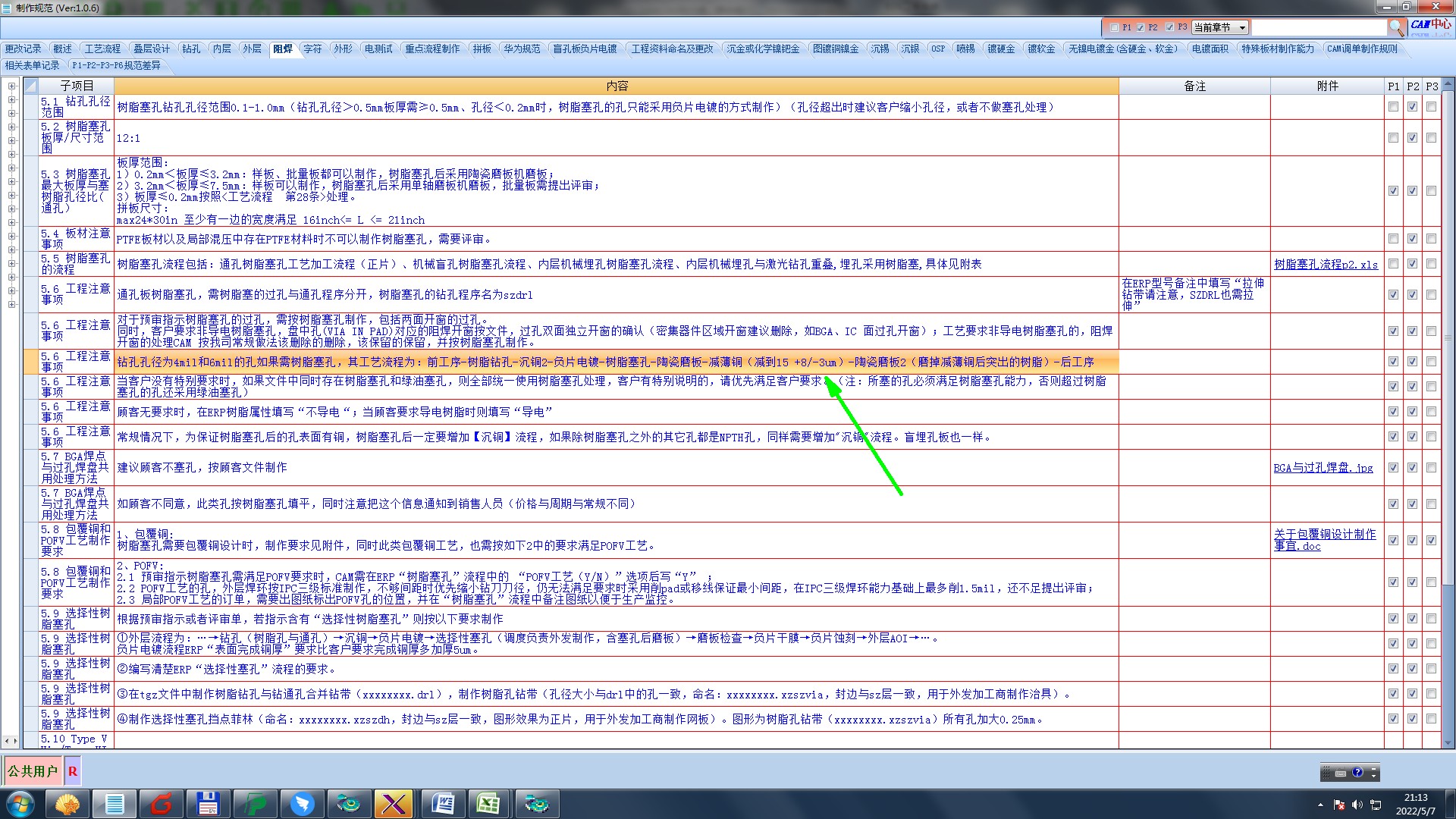
Task: Click vertical scrollbar down arrow
Action: point(1448,743)
